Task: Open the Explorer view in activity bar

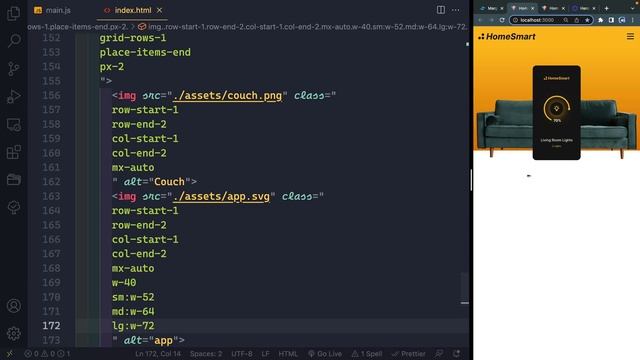Action: point(13,13)
